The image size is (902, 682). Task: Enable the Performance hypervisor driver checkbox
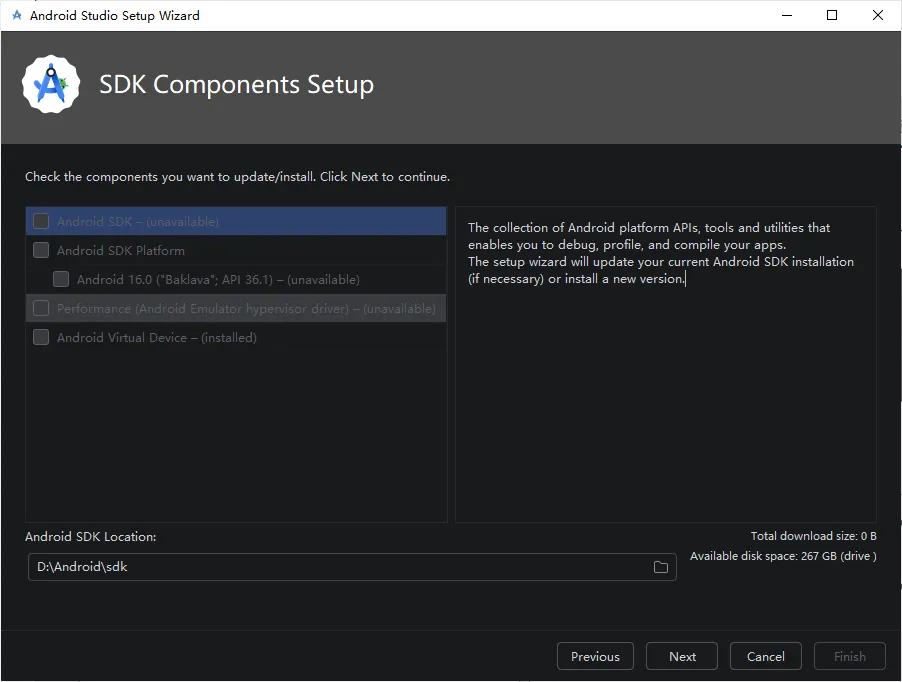pyautogui.click(x=41, y=308)
